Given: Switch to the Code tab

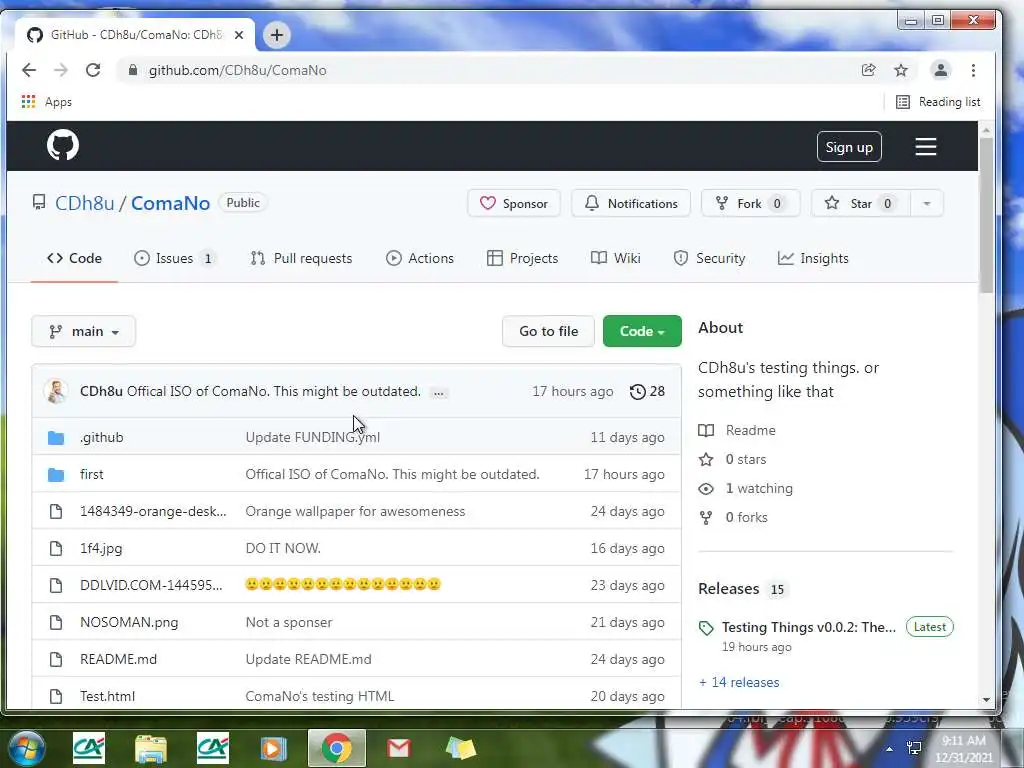Looking at the screenshot, I should (x=74, y=258).
